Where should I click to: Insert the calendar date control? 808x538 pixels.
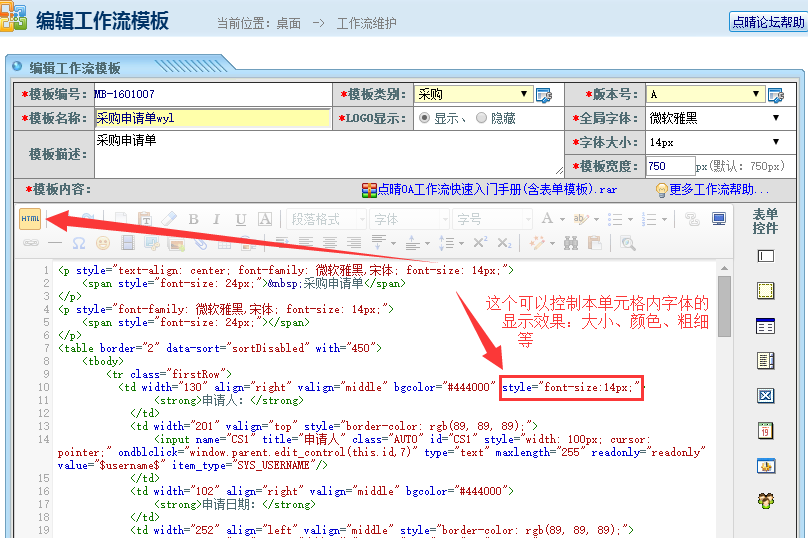(x=766, y=431)
